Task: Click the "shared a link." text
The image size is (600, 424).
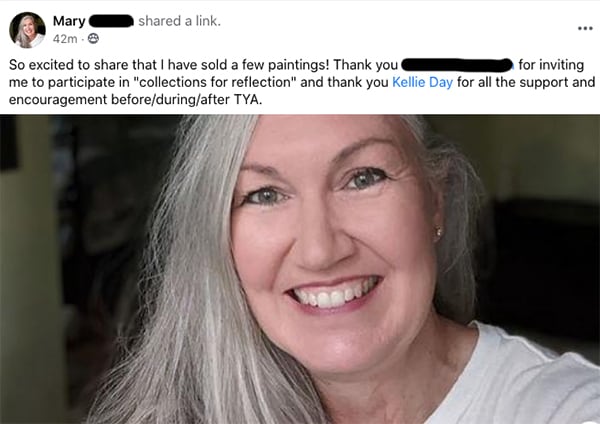Action: pos(179,21)
